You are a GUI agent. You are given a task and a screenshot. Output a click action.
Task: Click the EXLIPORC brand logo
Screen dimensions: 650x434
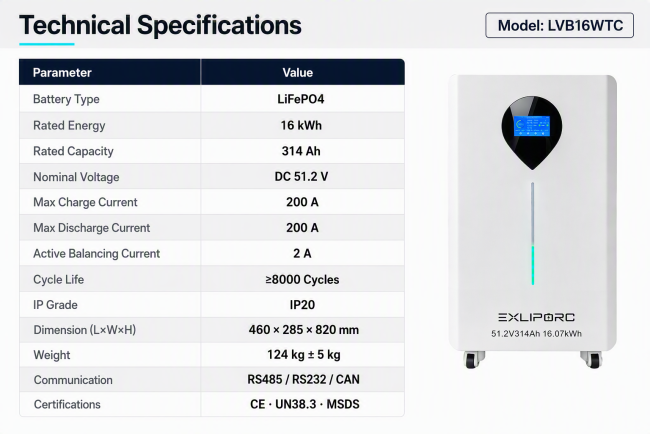536,318
